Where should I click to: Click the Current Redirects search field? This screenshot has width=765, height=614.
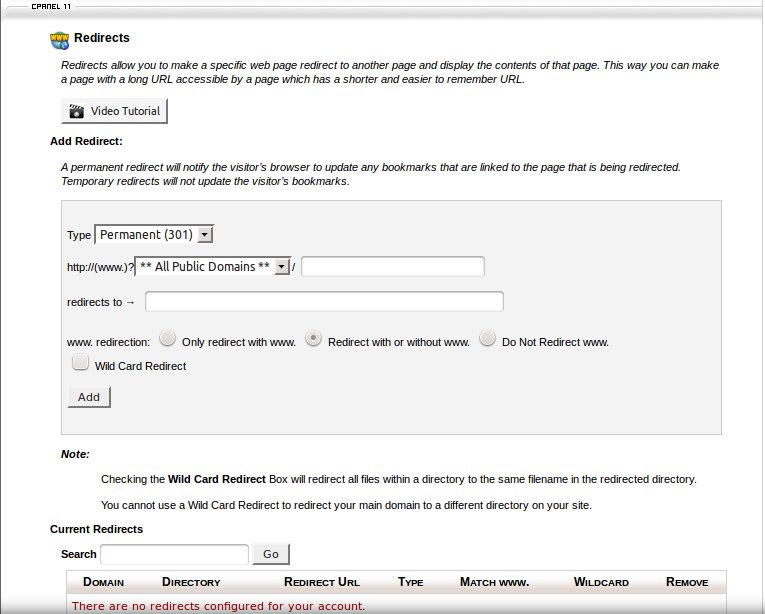[174, 554]
